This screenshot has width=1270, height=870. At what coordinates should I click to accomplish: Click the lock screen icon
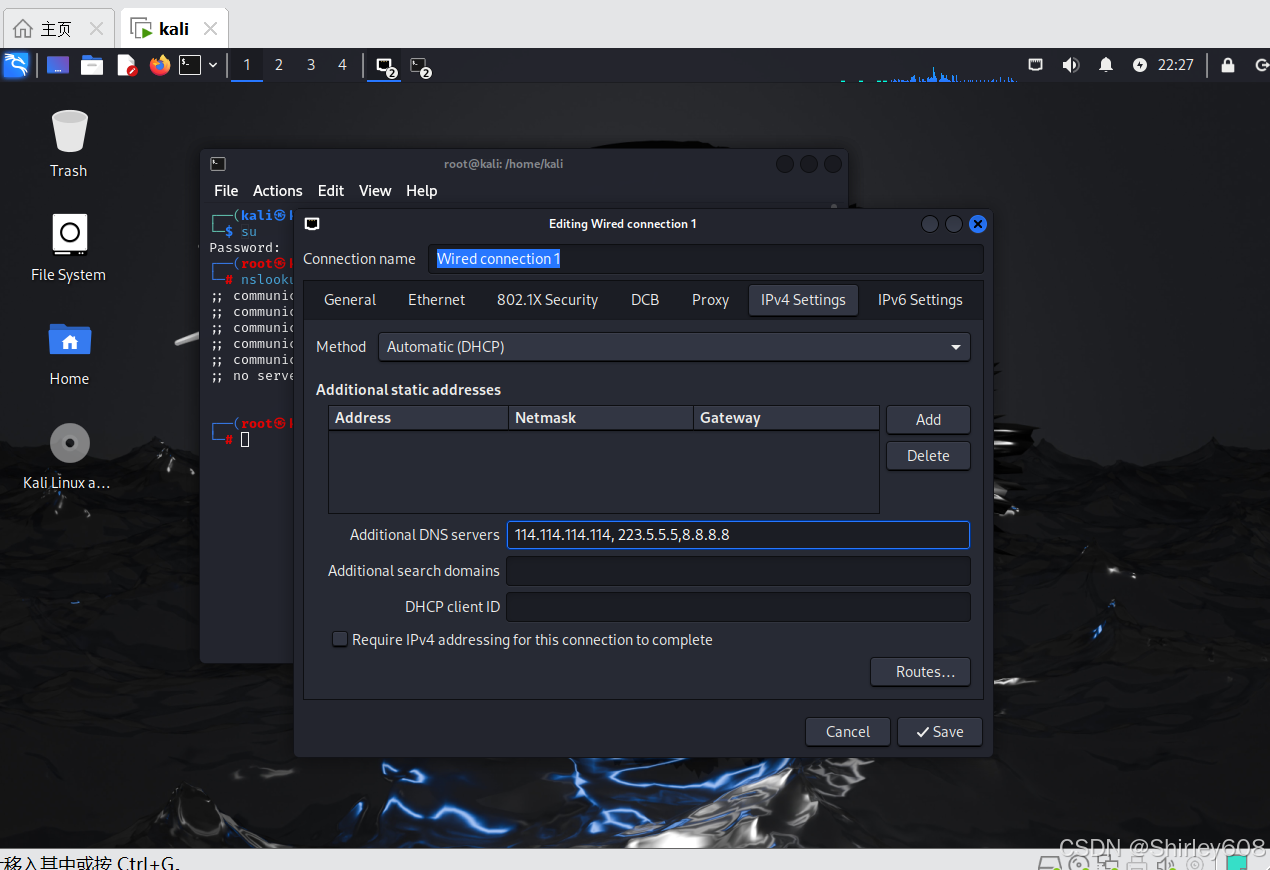tap(1227, 65)
